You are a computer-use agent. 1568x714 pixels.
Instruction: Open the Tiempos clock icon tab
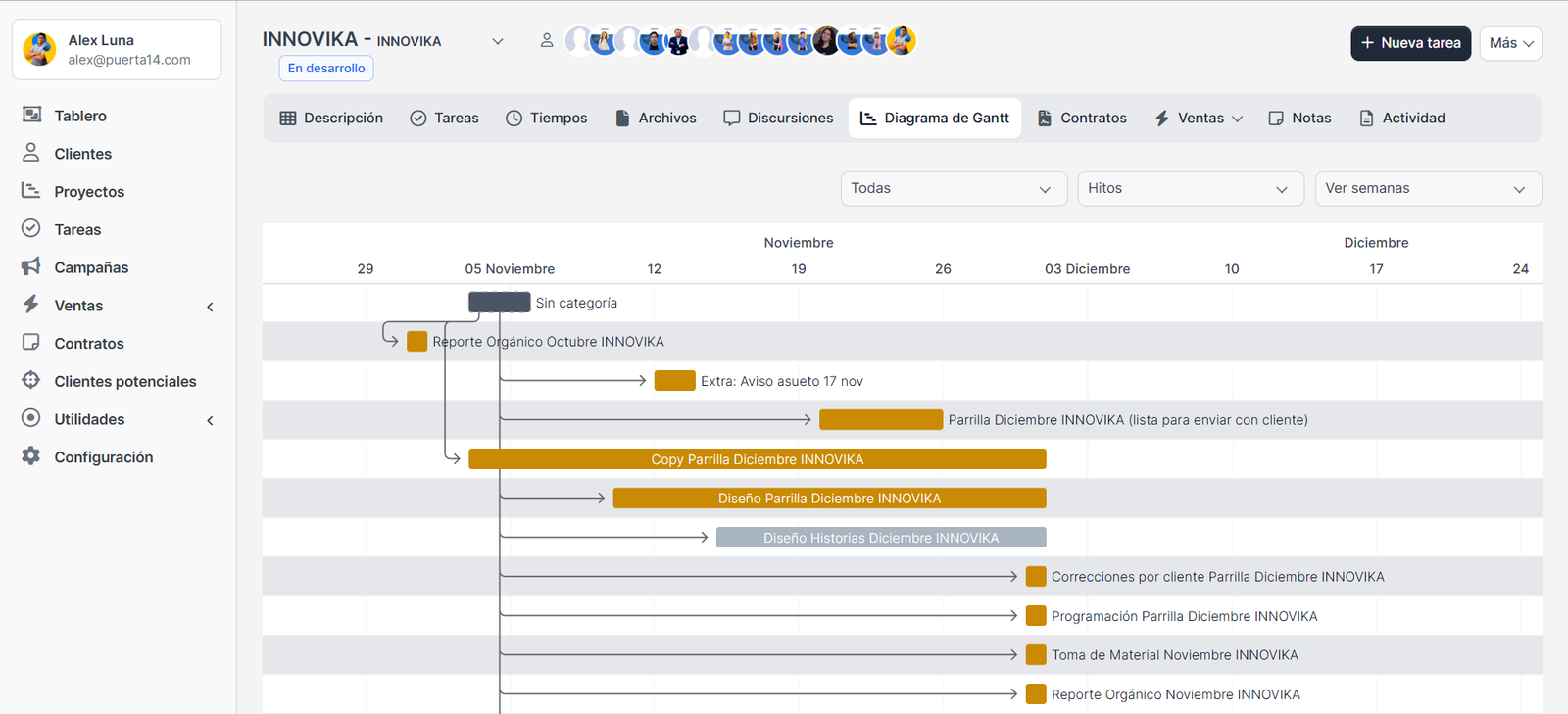pyautogui.click(x=514, y=119)
